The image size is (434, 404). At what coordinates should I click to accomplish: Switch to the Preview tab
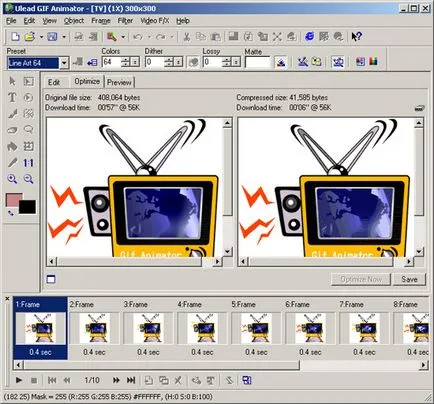point(119,82)
